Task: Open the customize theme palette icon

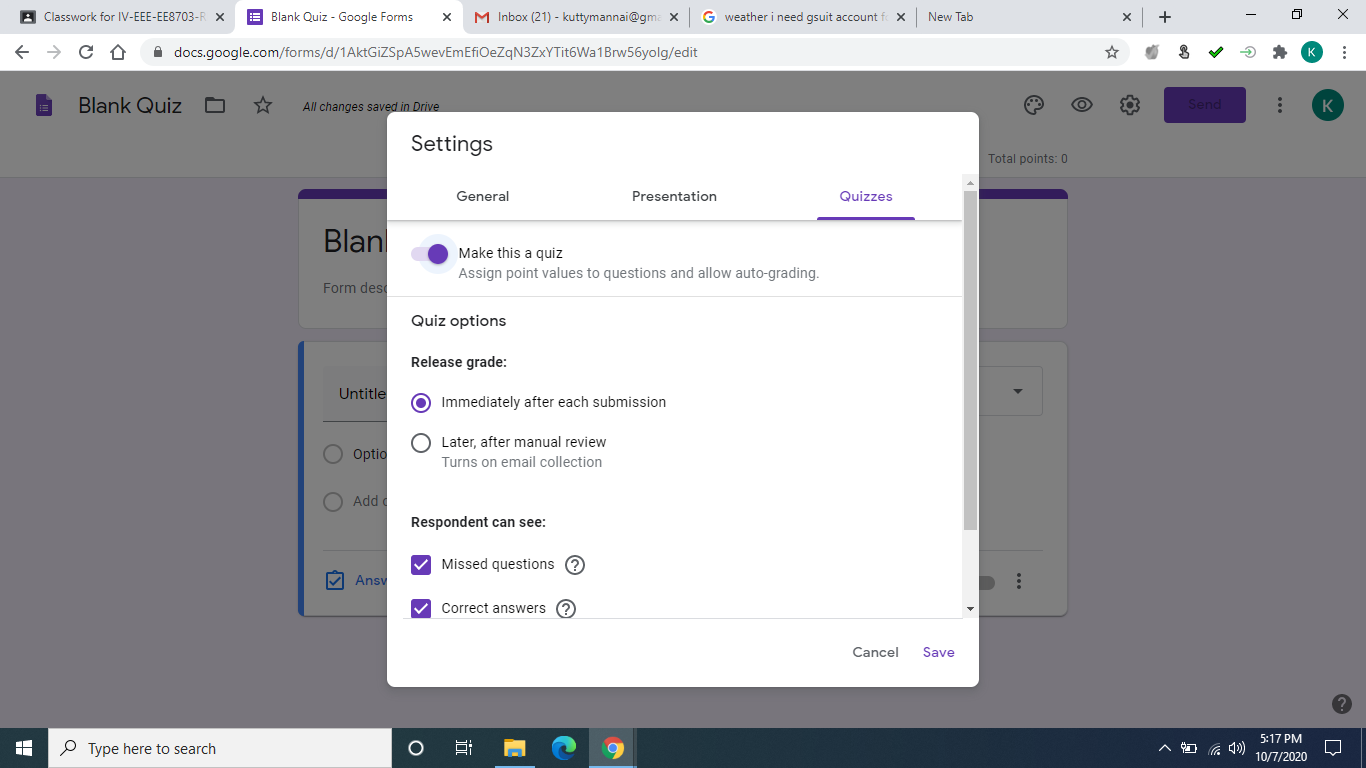Action: 1034,105
